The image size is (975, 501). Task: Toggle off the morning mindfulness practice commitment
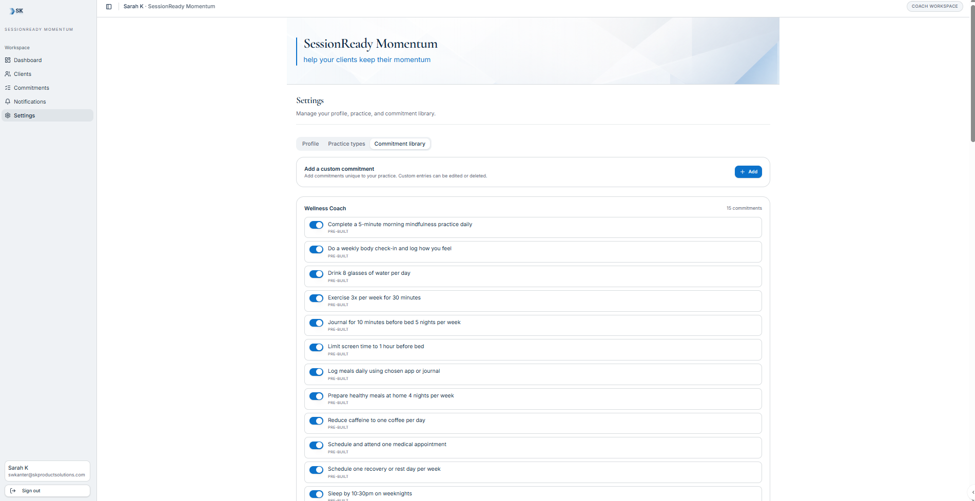[317, 225]
